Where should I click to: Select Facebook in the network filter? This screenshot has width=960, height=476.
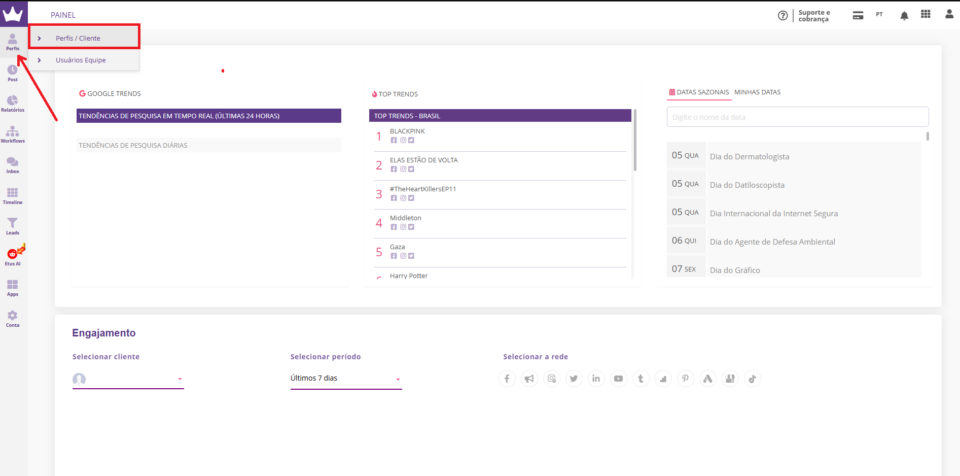[x=507, y=379]
